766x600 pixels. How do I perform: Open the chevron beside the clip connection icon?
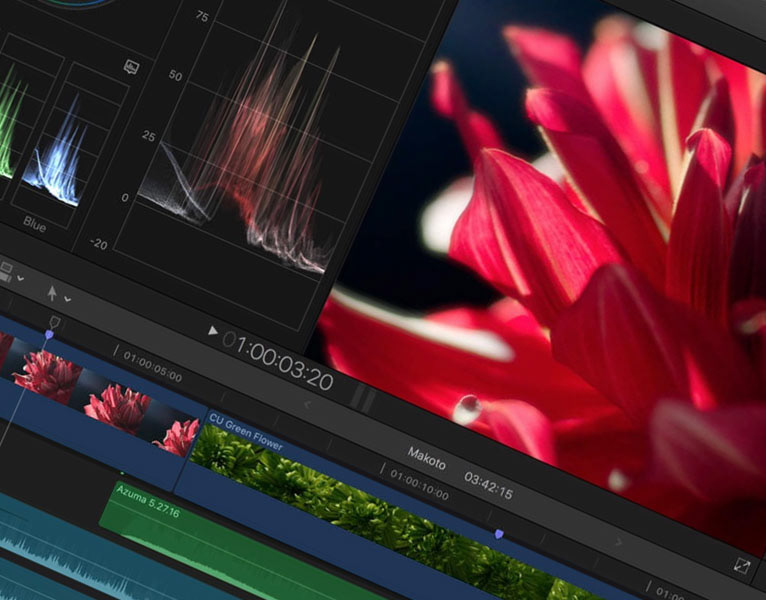click(x=21, y=278)
